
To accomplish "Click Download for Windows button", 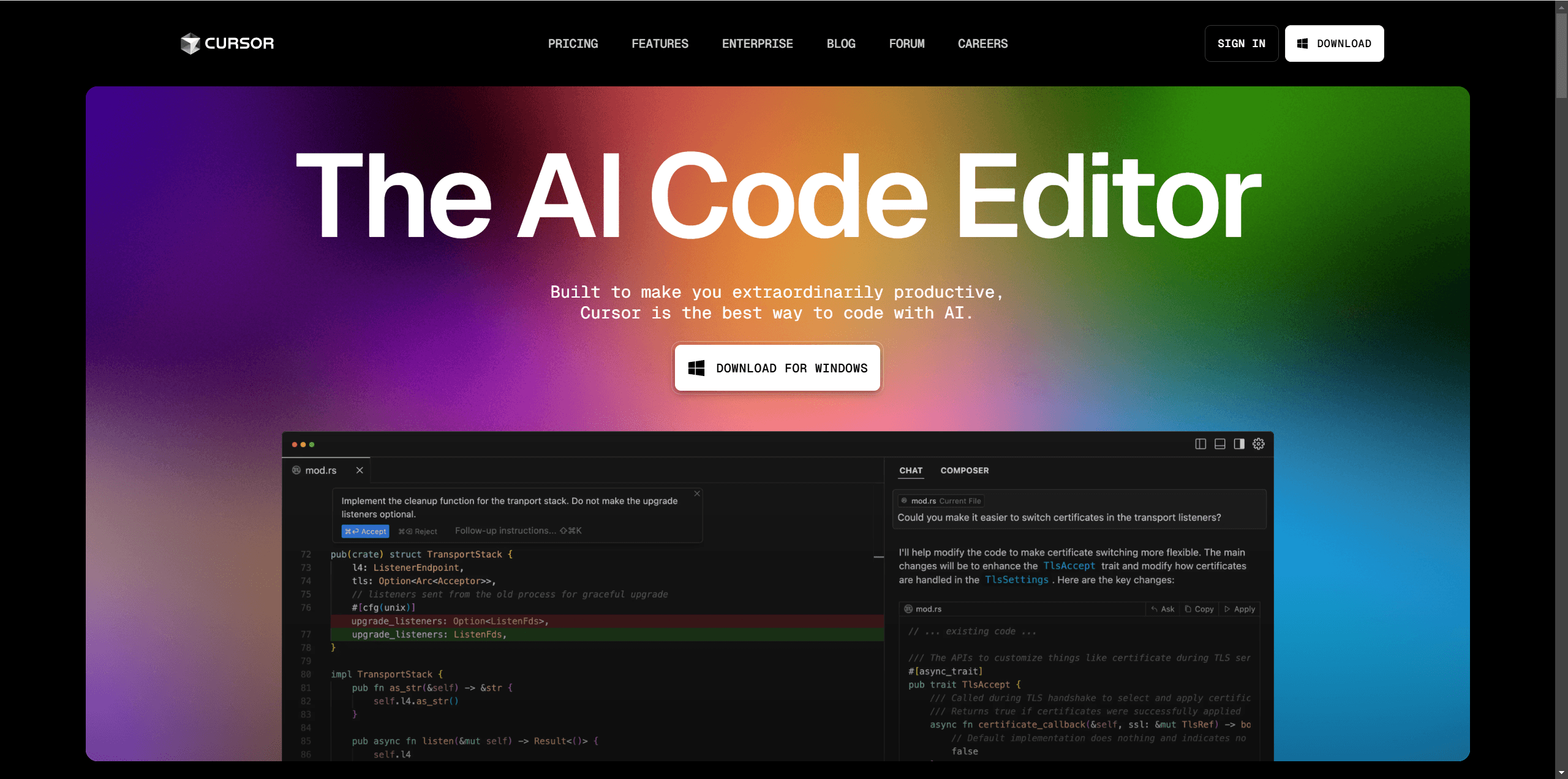I will pyautogui.click(x=777, y=367).
